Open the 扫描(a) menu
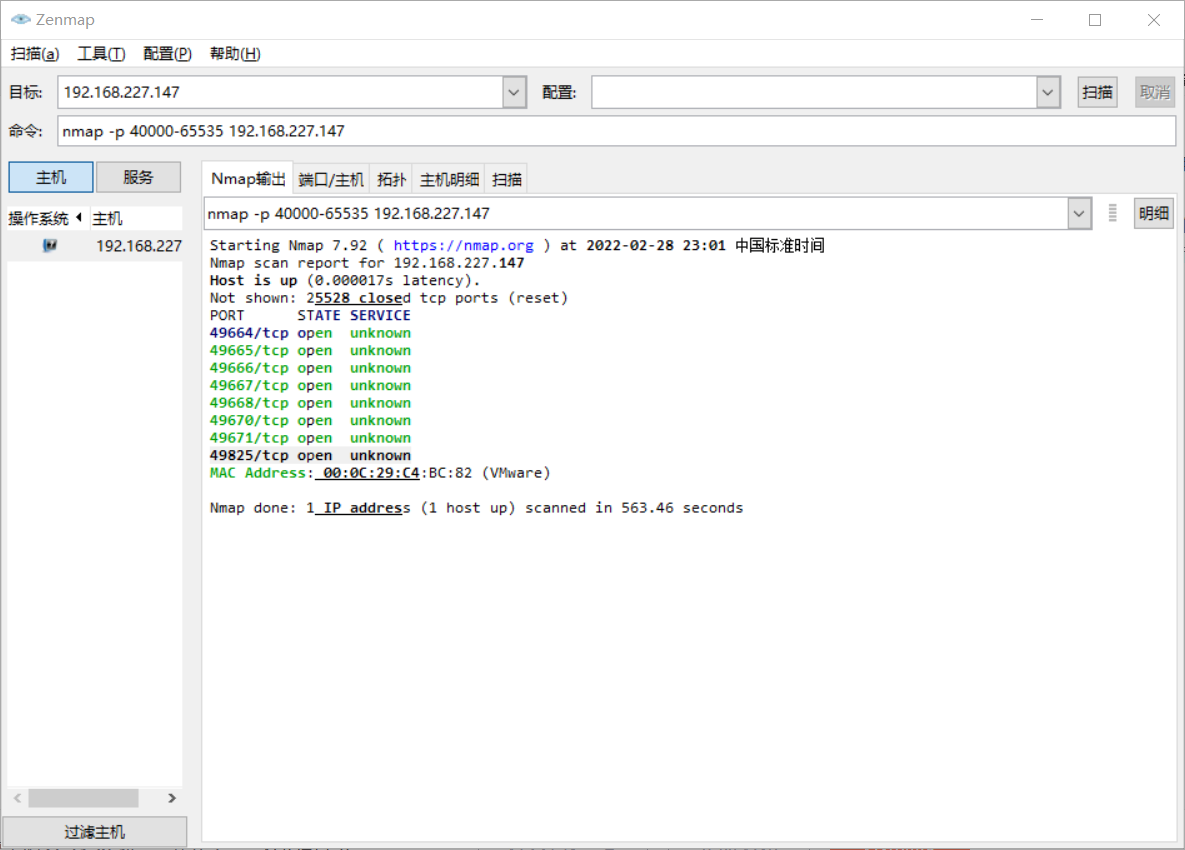Image resolution: width=1185 pixels, height=850 pixels. pyautogui.click(x=34, y=53)
